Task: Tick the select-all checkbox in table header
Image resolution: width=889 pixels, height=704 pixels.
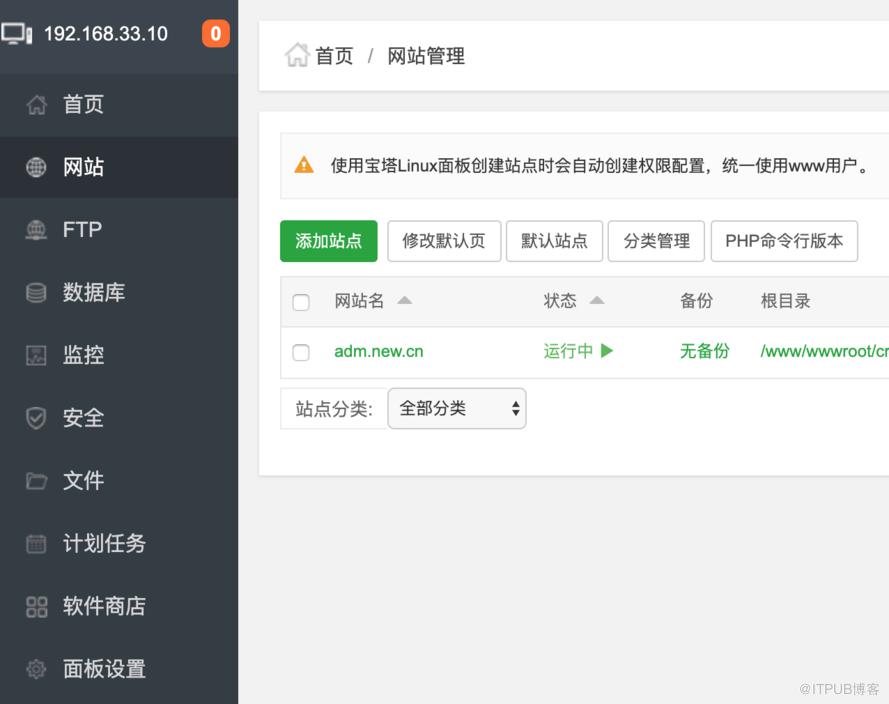Action: click(x=301, y=302)
